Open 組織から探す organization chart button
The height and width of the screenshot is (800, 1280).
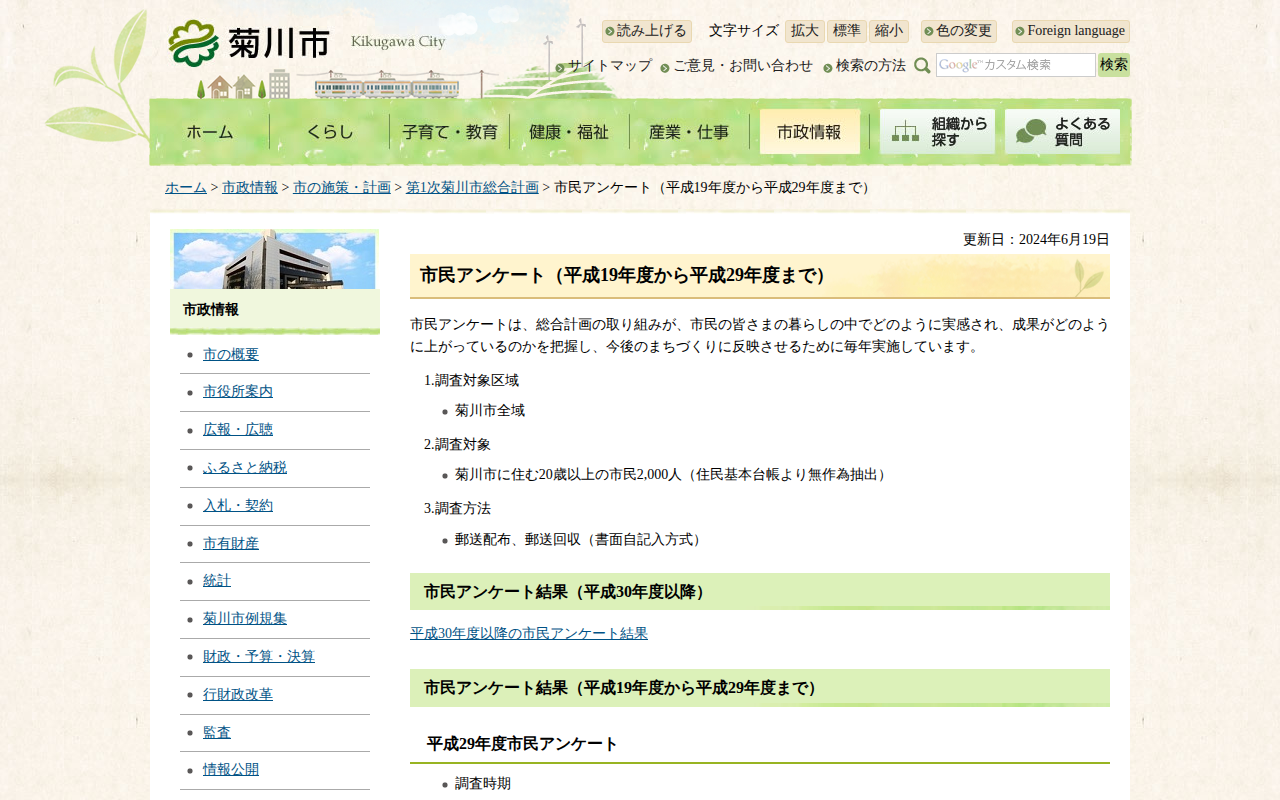[937, 131]
